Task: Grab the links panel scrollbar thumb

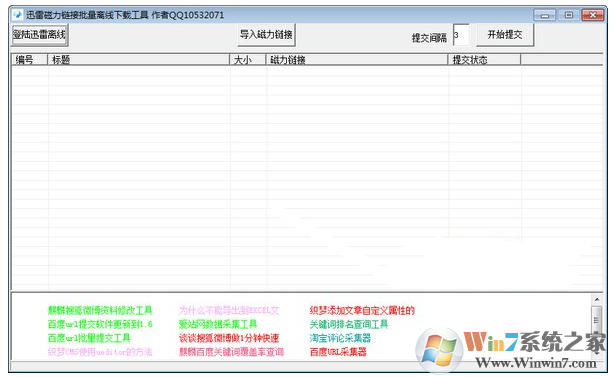Action: (597, 320)
